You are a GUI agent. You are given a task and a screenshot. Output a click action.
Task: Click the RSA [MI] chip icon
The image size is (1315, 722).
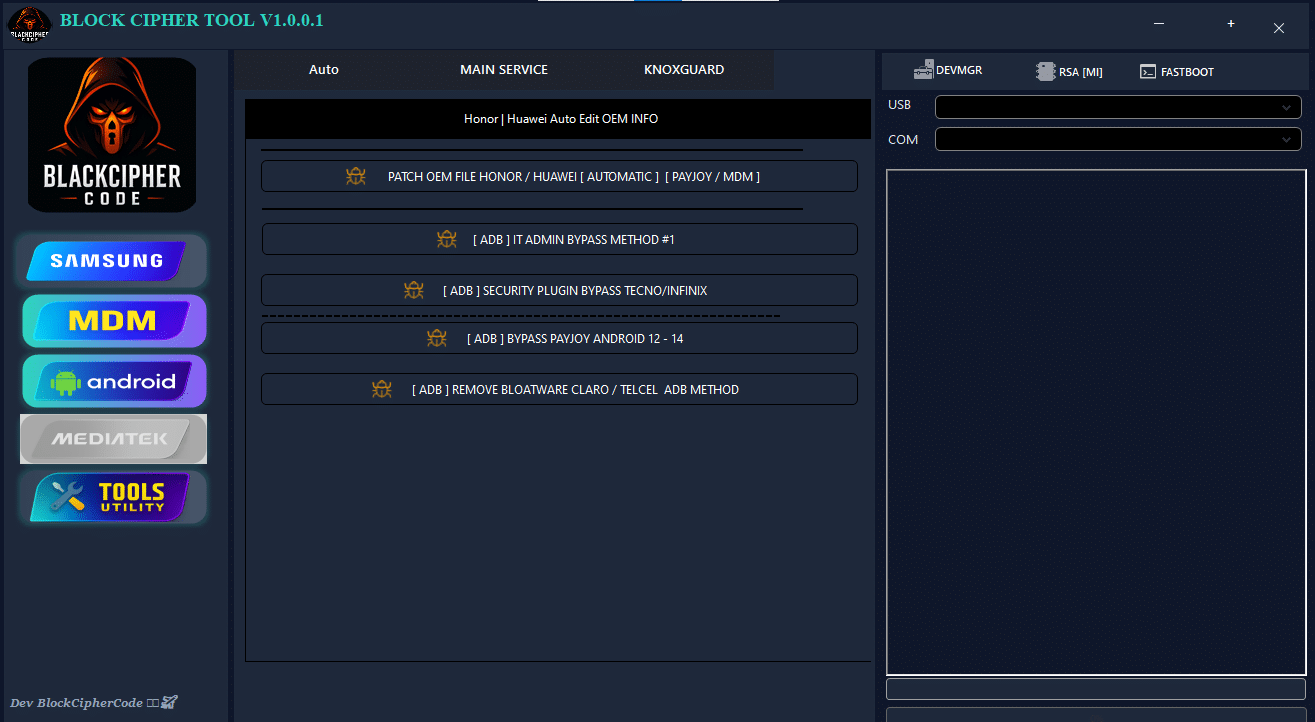point(1046,72)
